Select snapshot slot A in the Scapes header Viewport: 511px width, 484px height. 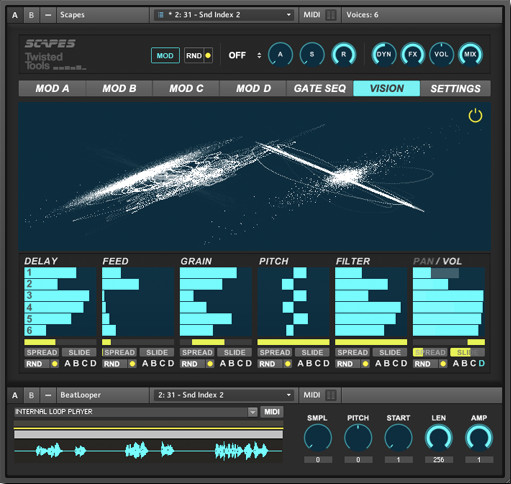pos(15,15)
